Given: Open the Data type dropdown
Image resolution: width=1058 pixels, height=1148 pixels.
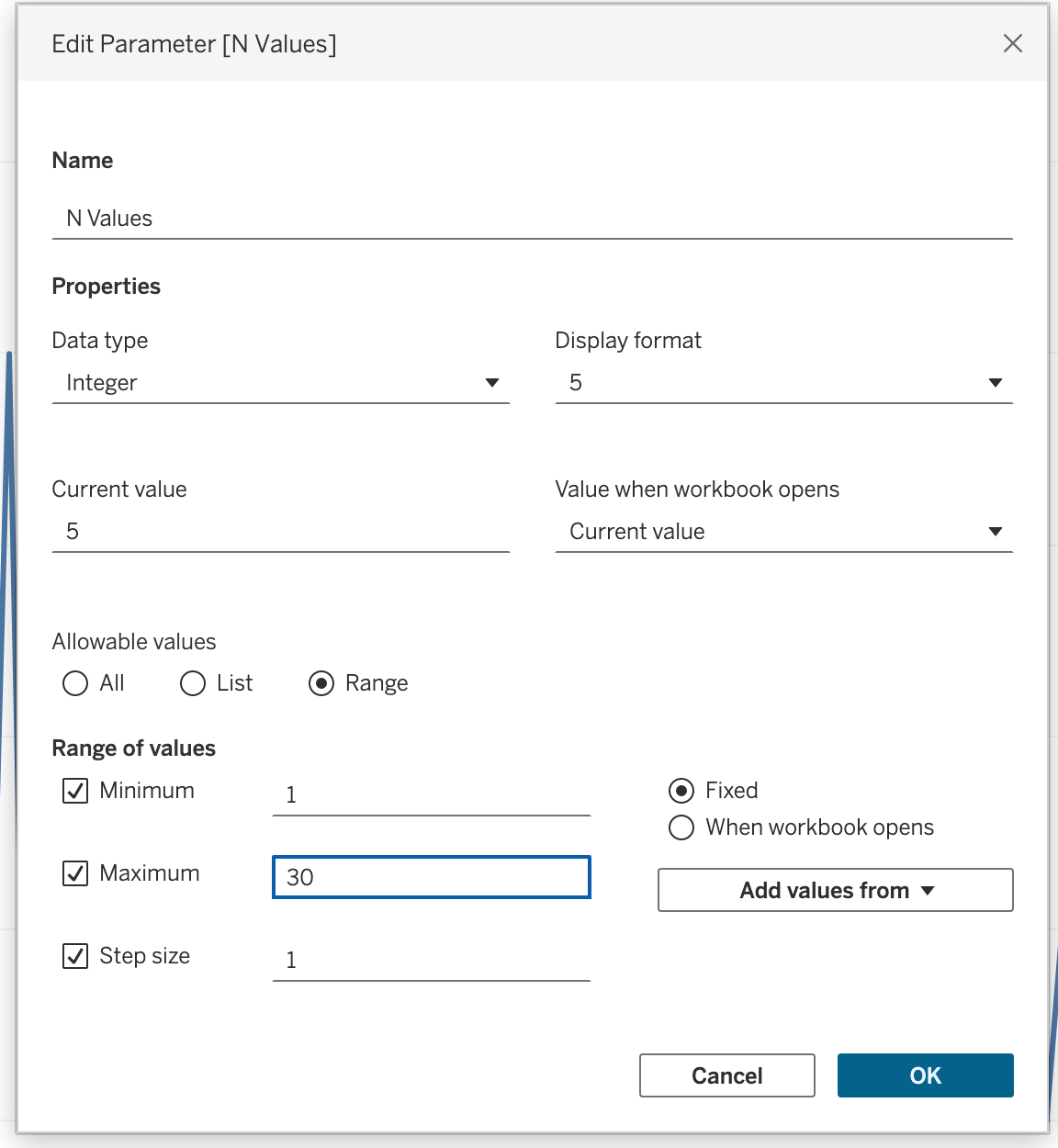Looking at the screenshot, I should (280, 383).
